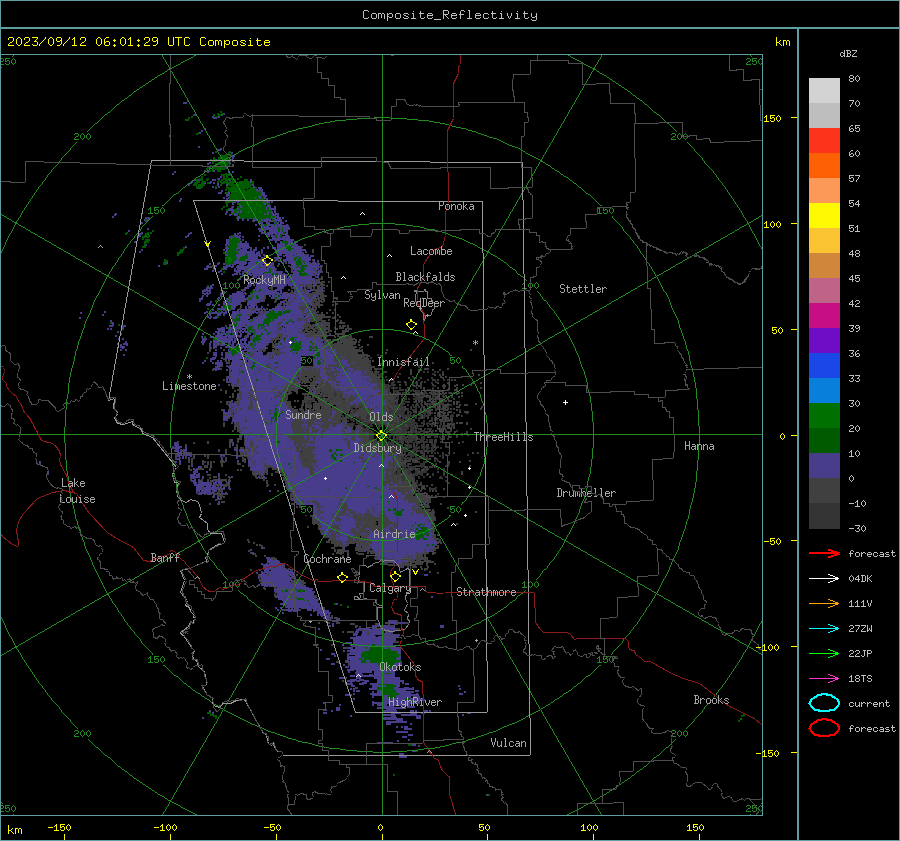The image size is (900, 841).
Task: Click yellow radar-site diamond at map center
Action: pyautogui.click(x=381, y=436)
